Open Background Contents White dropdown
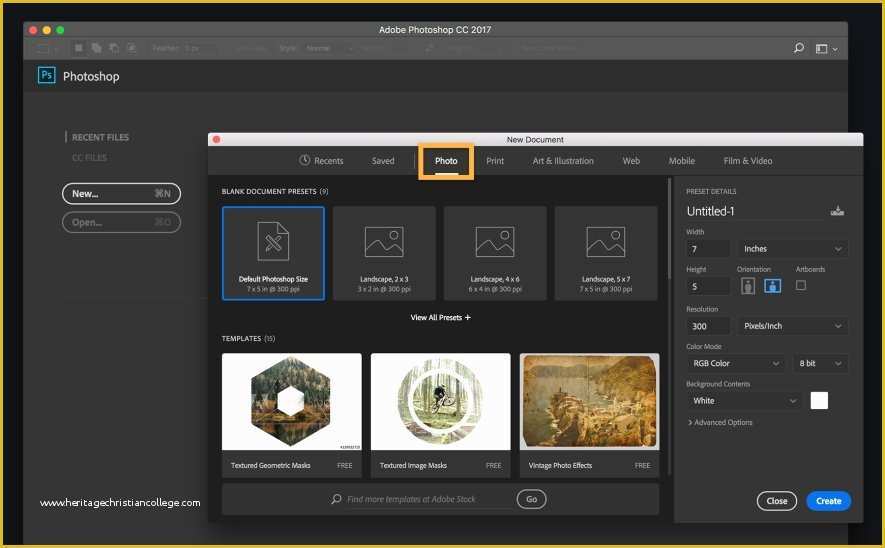This screenshot has height=548, width=885. pos(743,401)
